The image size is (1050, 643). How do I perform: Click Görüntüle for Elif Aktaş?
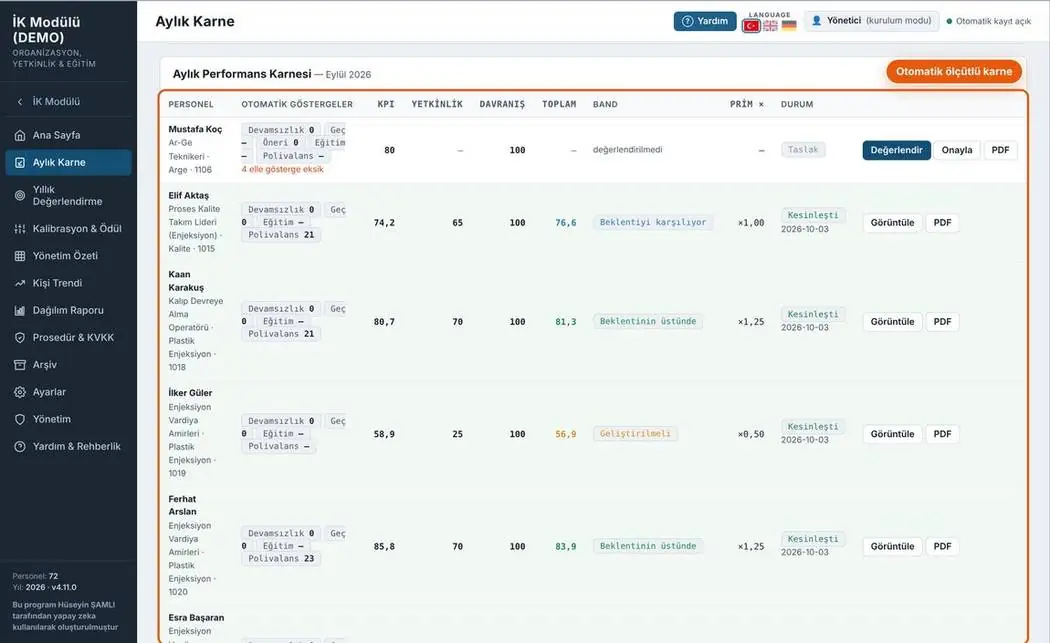click(893, 223)
